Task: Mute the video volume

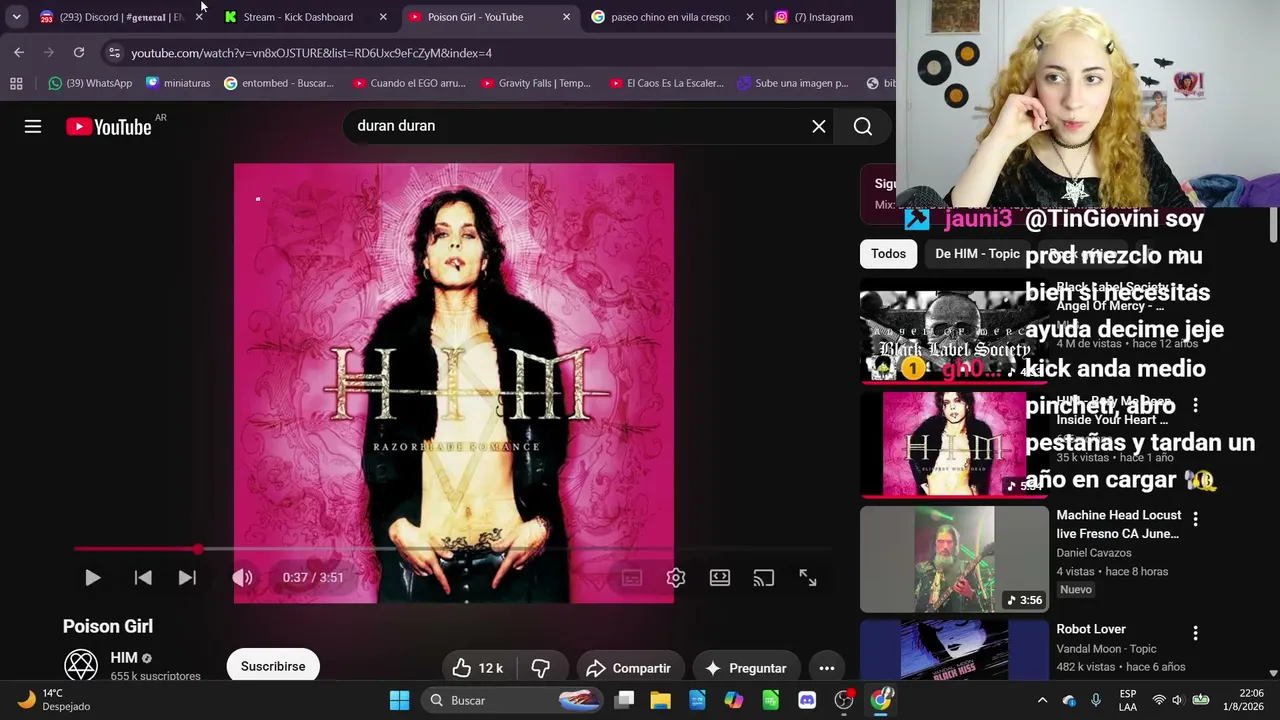Action: click(x=242, y=577)
